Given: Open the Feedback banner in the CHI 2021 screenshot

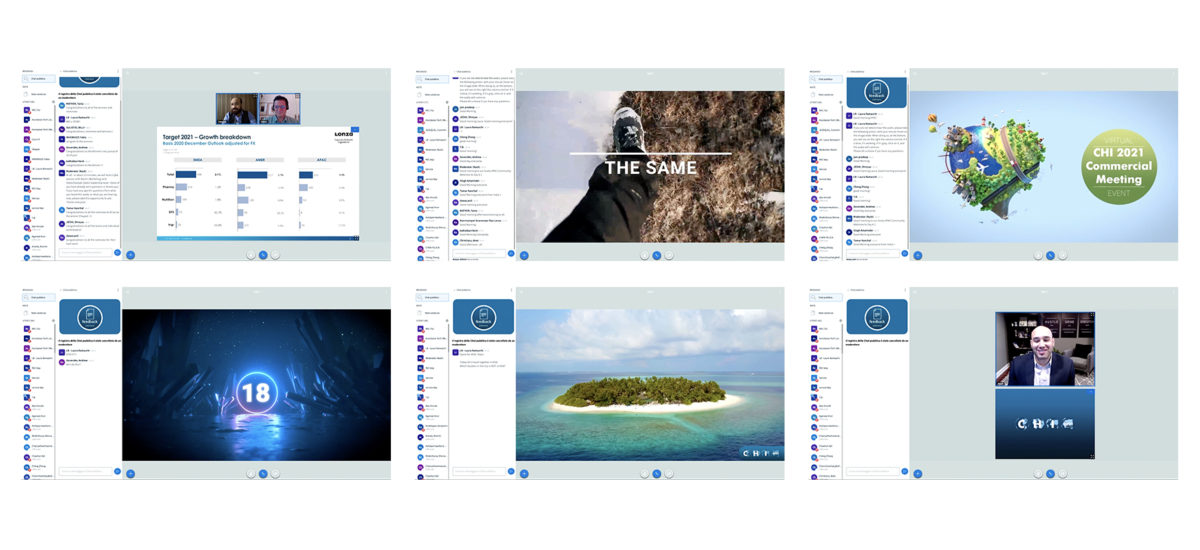Looking at the screenshot, I should point(877,92).
